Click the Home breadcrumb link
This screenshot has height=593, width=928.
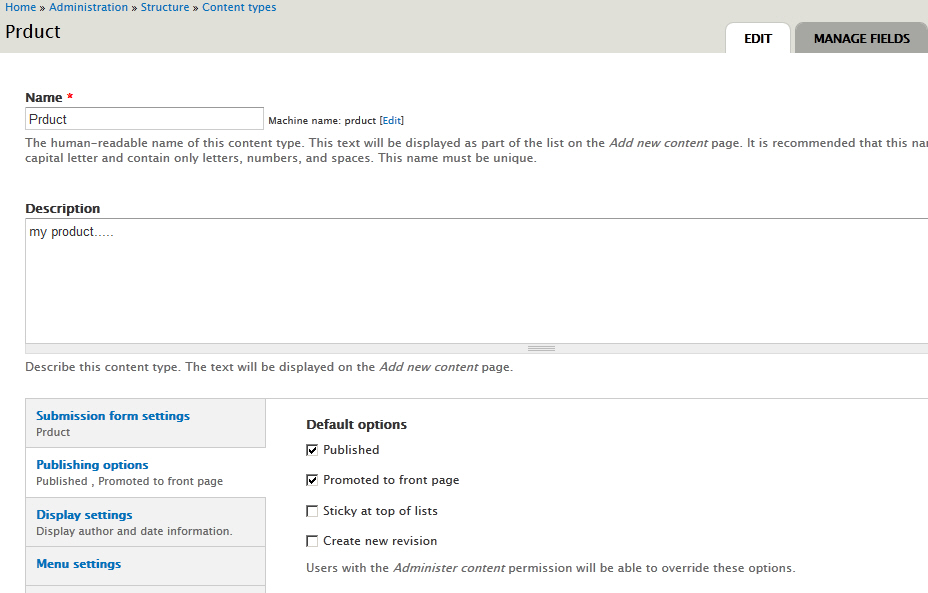click(20, 7)
